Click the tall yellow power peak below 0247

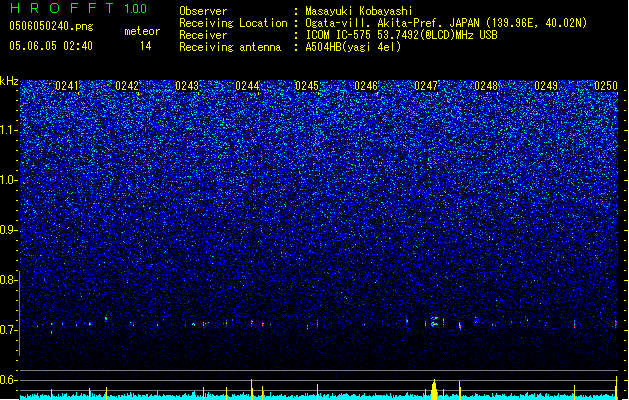[x=434, y=389]
